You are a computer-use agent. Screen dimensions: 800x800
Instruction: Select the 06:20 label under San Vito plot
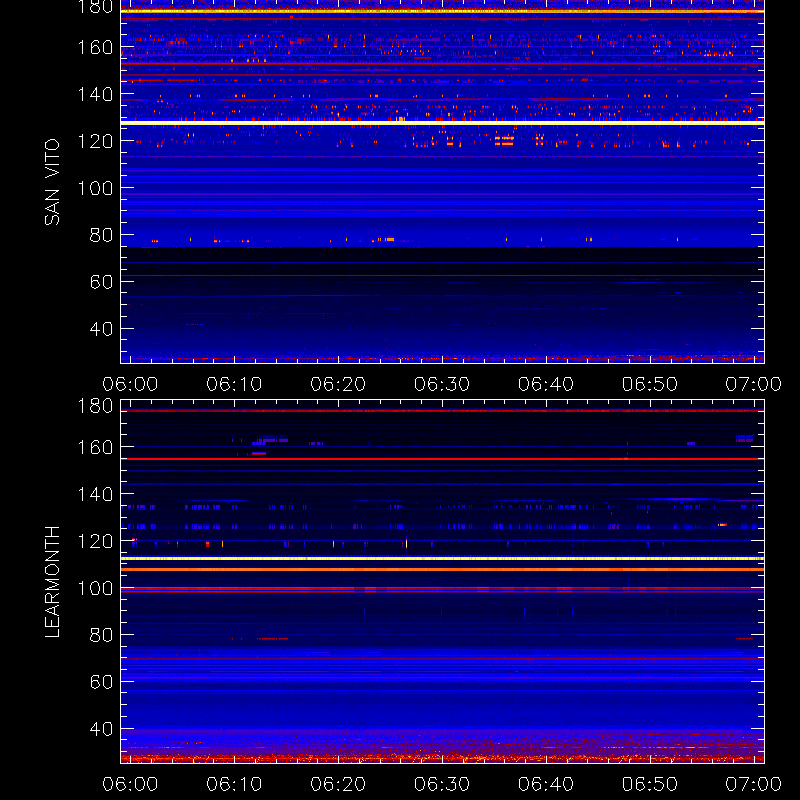tap(338, 384)
